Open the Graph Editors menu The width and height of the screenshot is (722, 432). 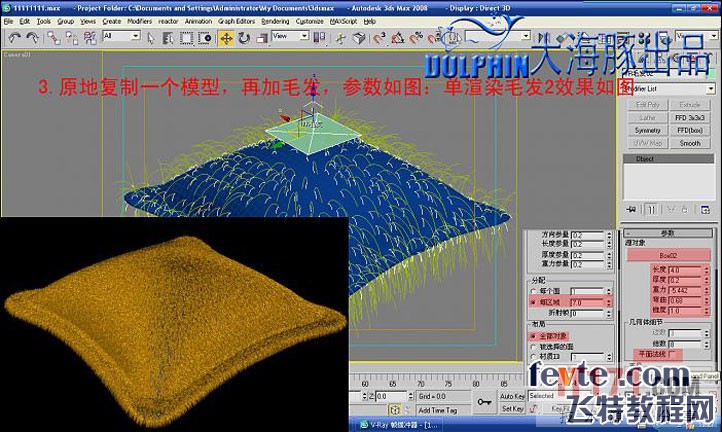click(x=236, y=21)
